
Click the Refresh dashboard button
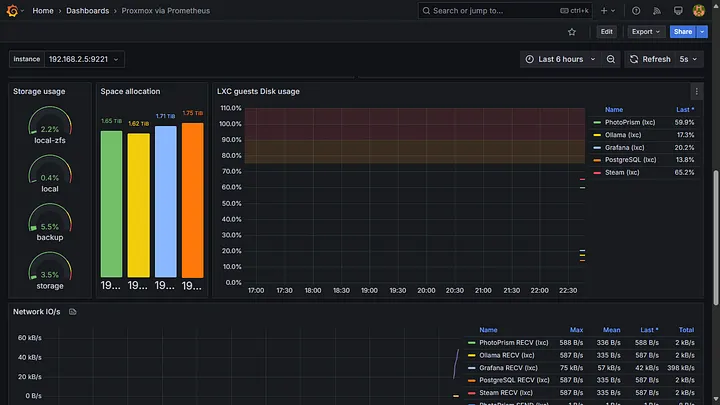click(650, 59)
